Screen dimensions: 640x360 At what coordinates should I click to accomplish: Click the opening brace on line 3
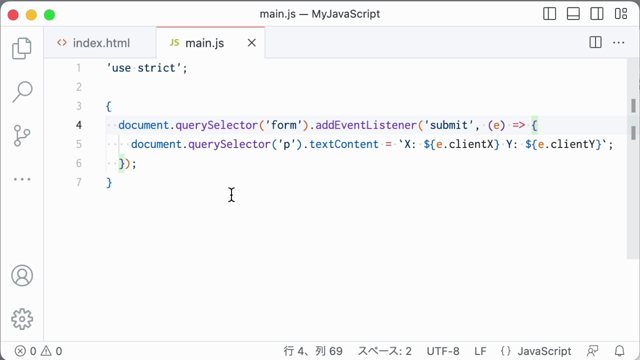109,106
